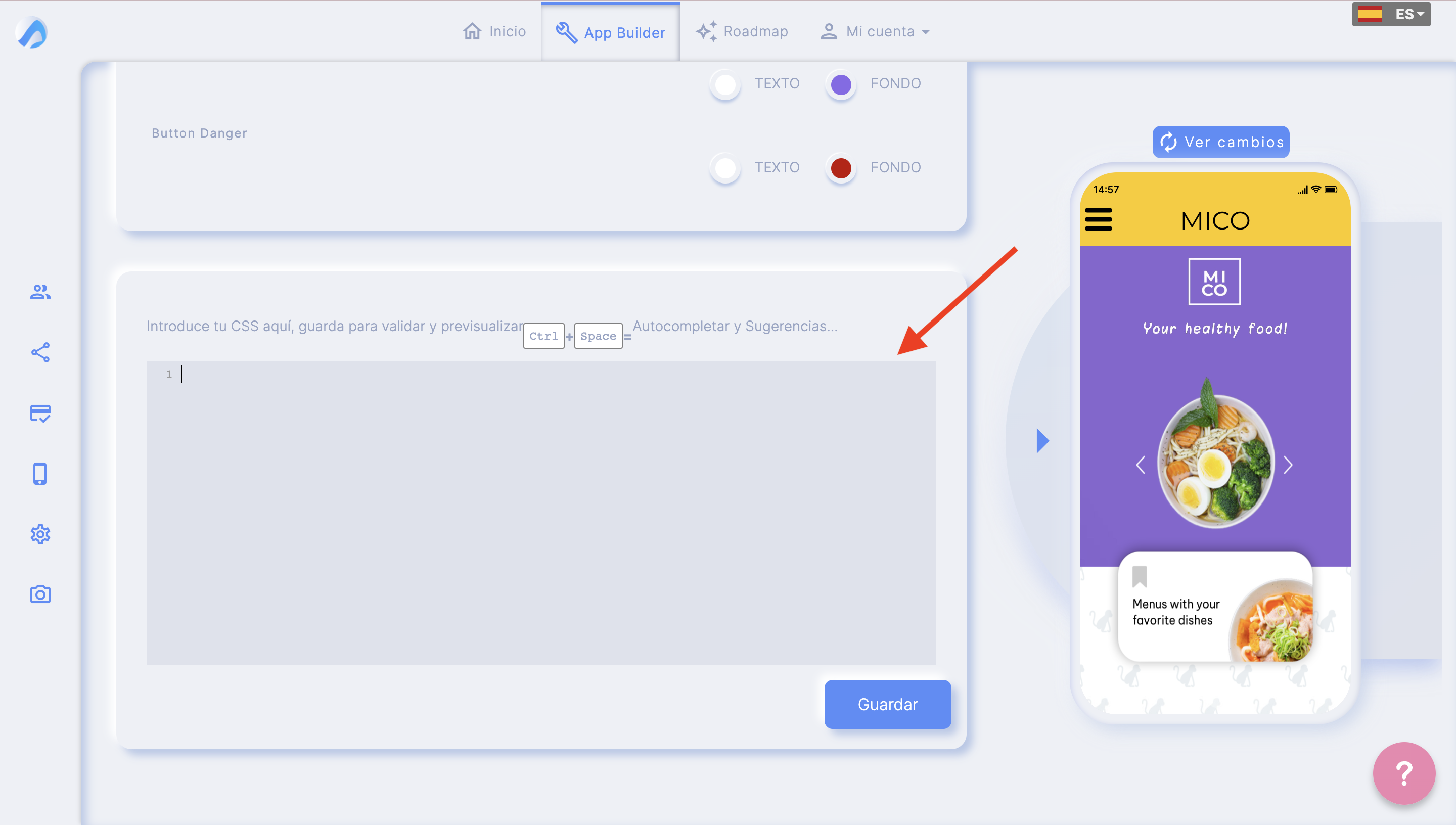Click line number 1 in the editor gutter

(169, 375)
